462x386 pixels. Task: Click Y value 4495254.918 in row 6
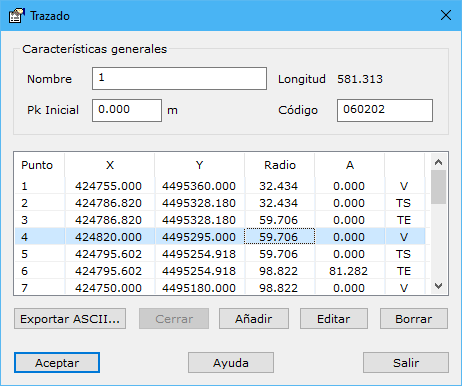point(199,271)
